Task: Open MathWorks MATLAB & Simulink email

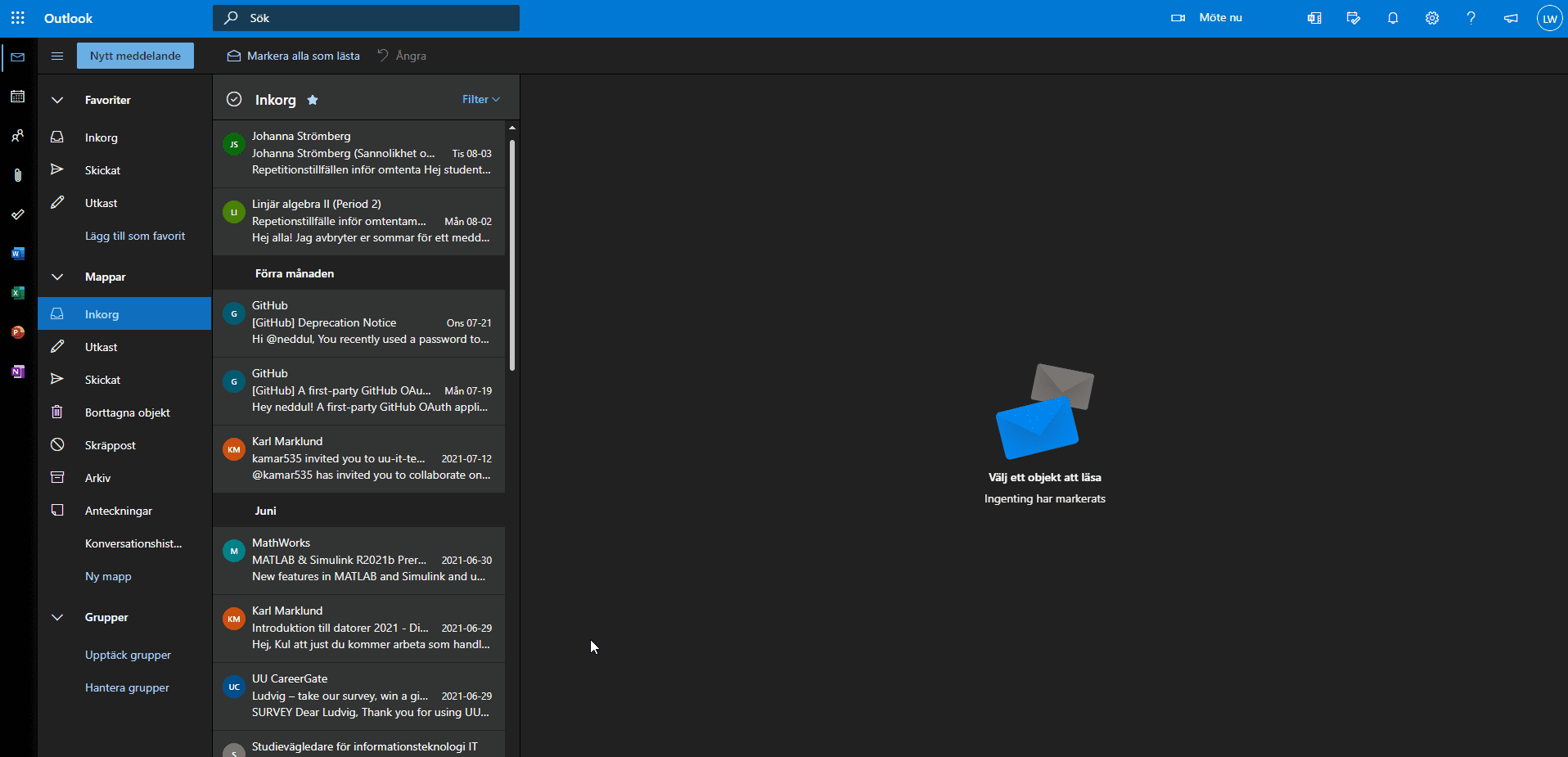Action: point(359,560)
